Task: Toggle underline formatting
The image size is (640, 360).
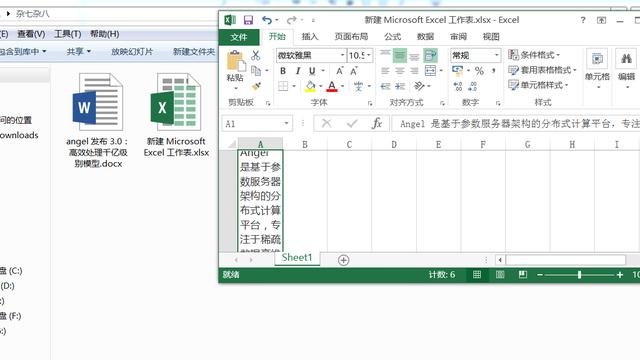Action: coord(312,71)
